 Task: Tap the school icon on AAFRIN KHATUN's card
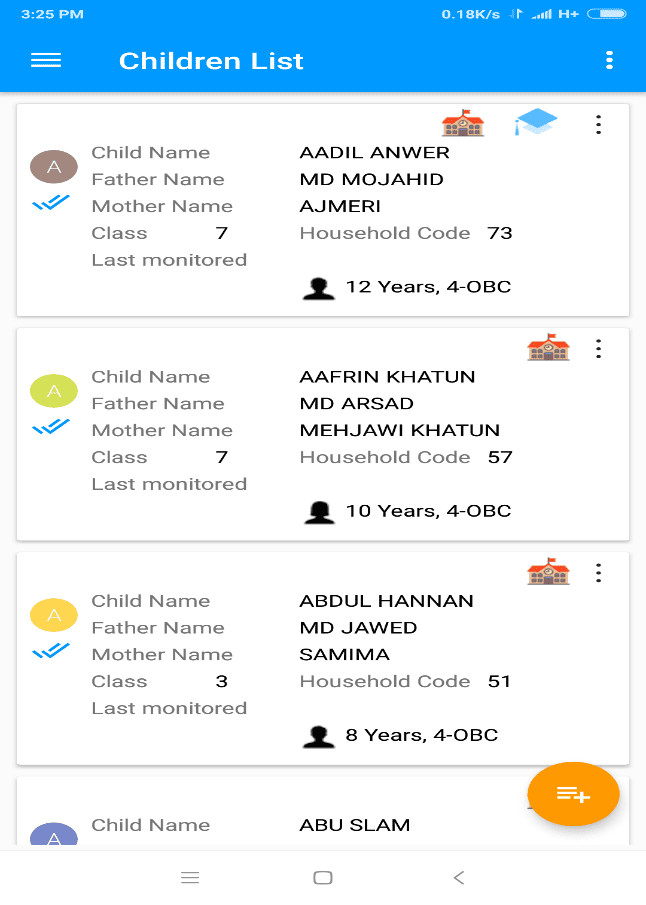coord(548,347)
